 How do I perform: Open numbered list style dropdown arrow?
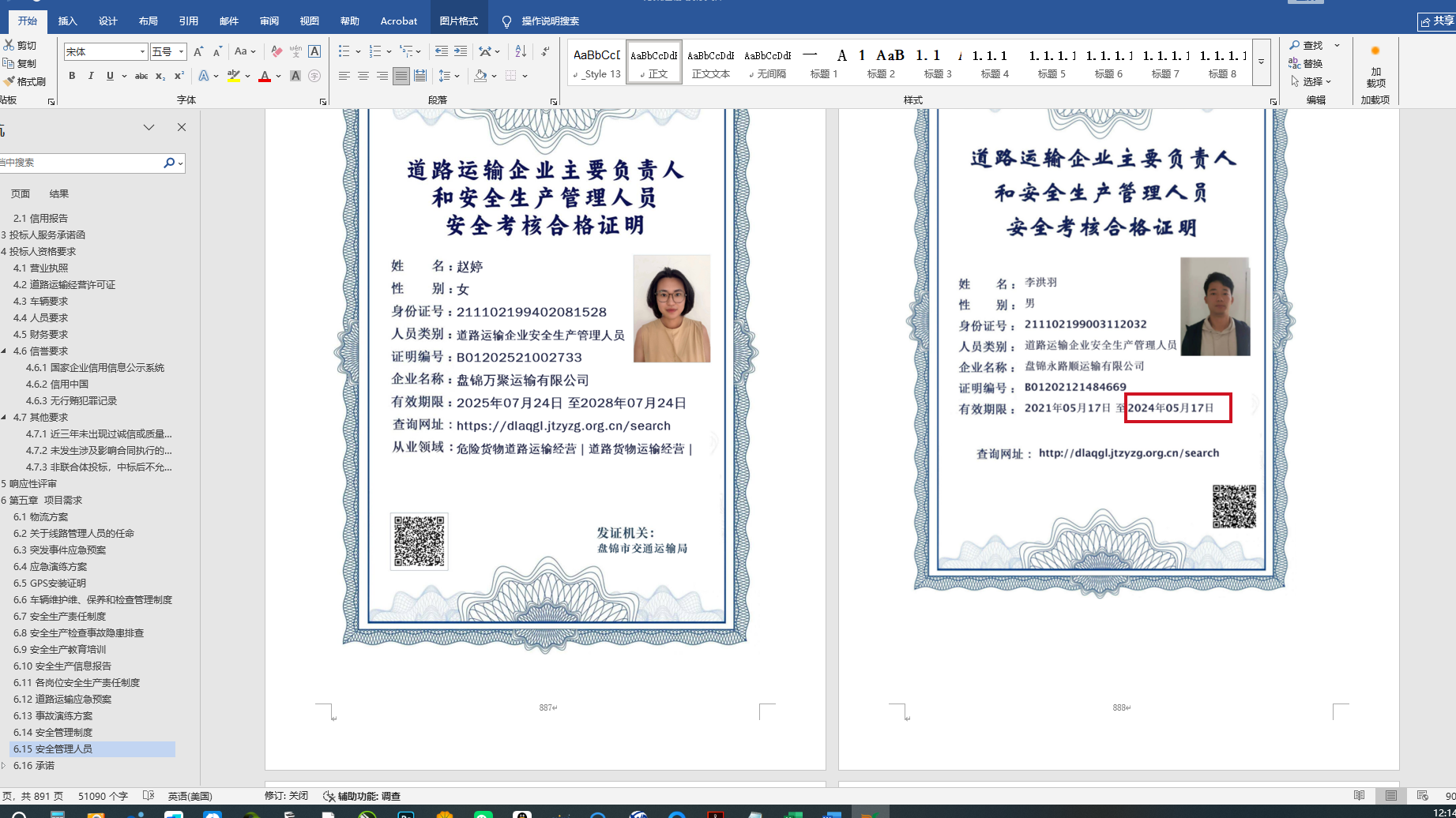click(x=389, y=52)
